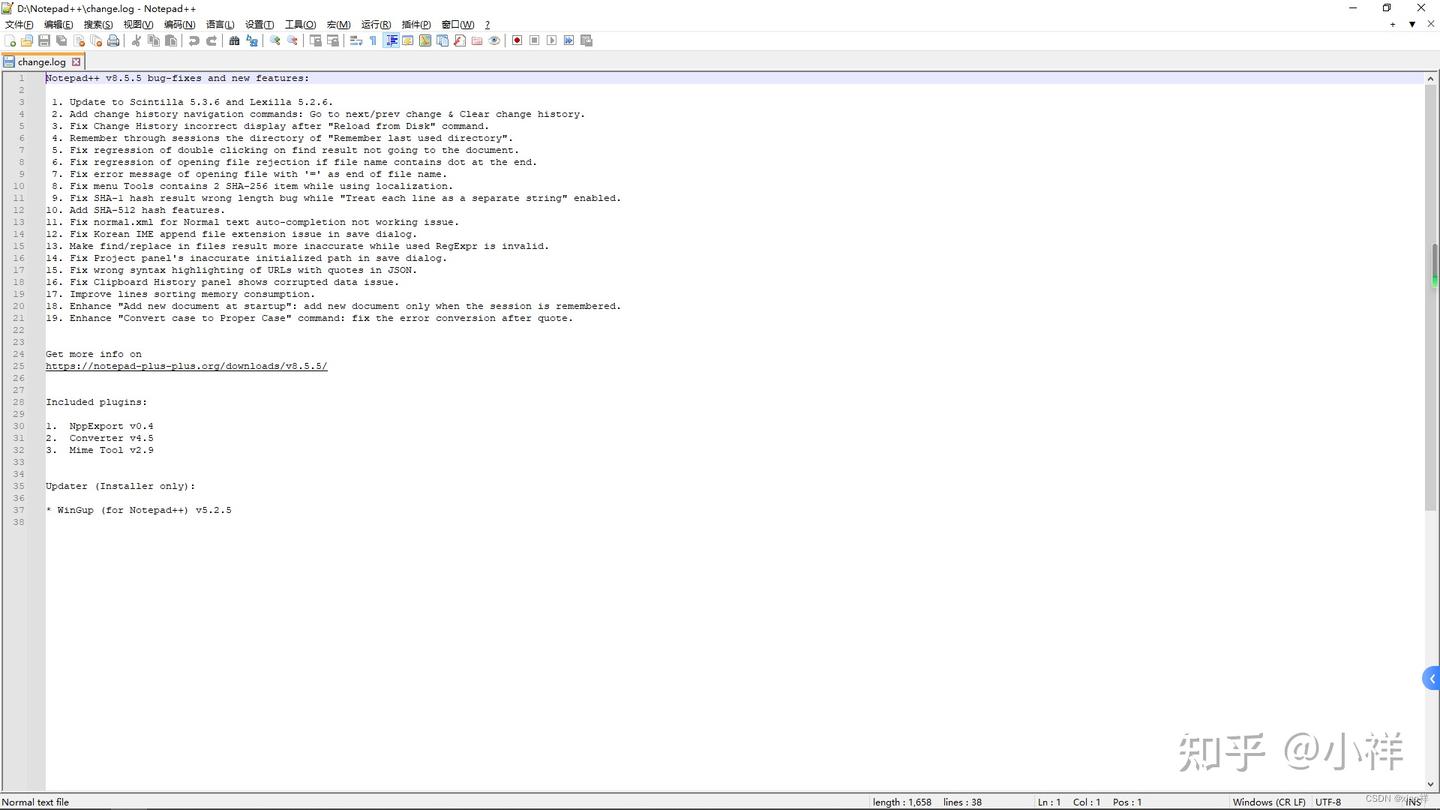
Task: Open the 工具(O) menu
Action: 300,25
